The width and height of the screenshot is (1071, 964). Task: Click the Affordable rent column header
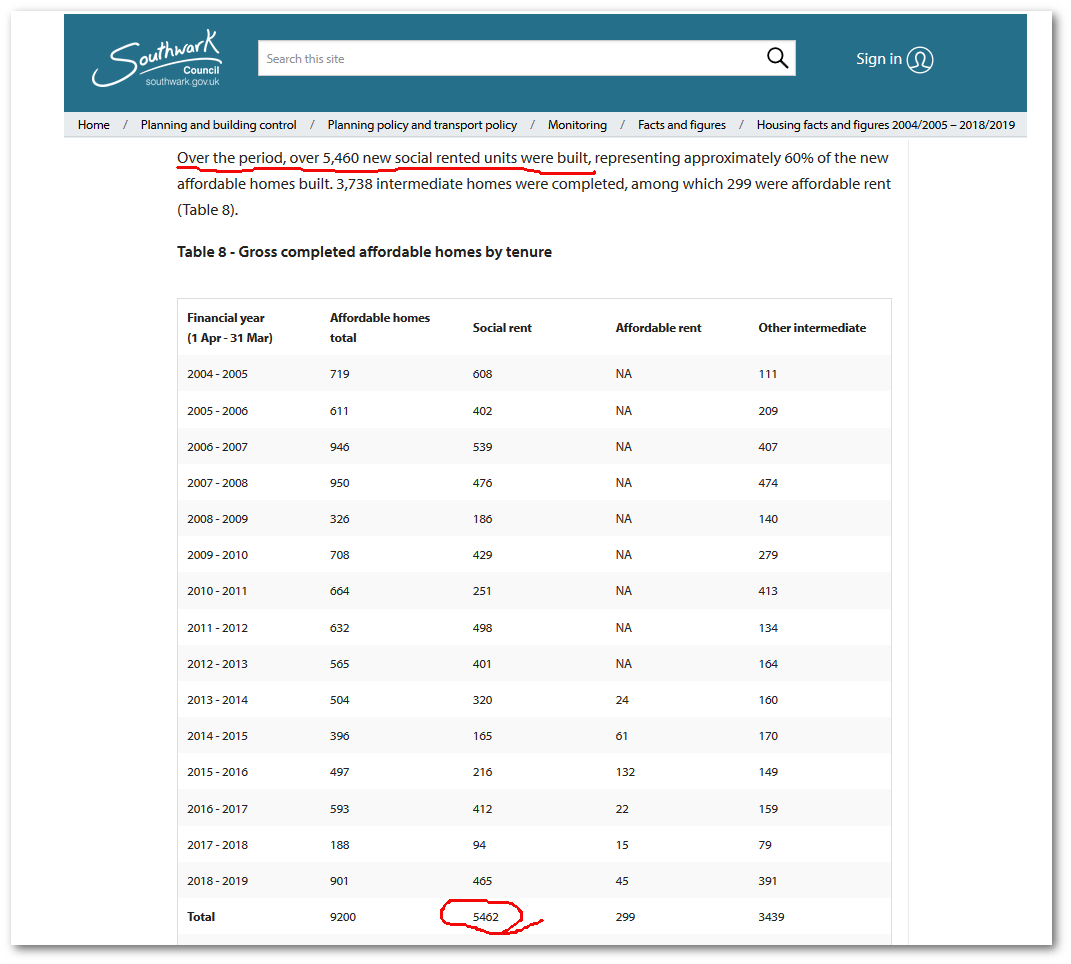pyautogui.click(x=658, y=328)
